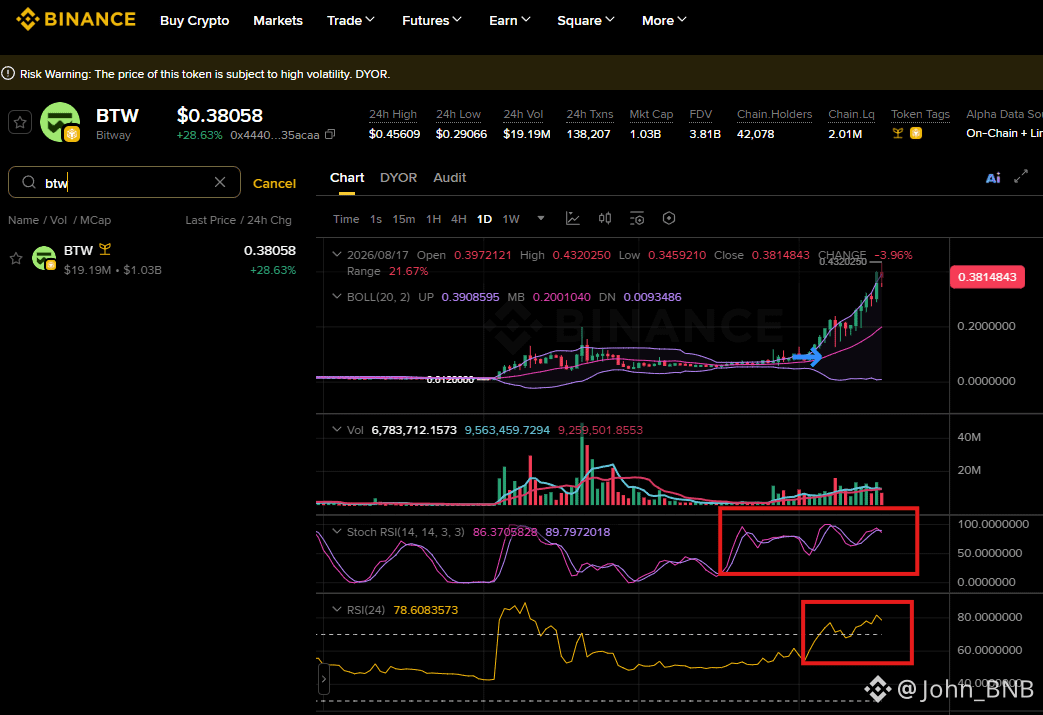Open the hexagon chart settings icon
The height and width of the screenshot is (715, 1043).
pos(669,218)
